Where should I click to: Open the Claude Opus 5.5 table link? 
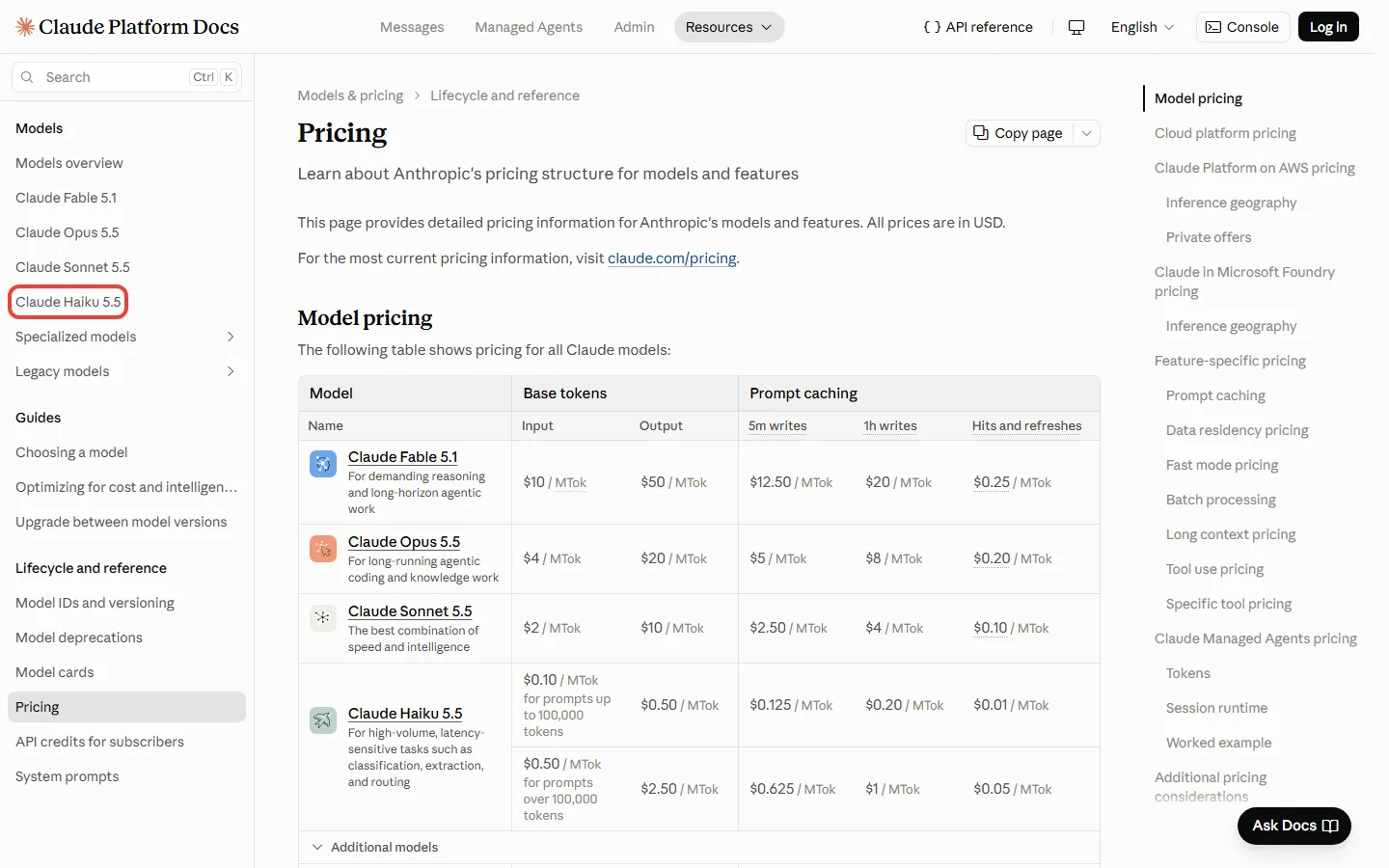click(x=404, y=542)
